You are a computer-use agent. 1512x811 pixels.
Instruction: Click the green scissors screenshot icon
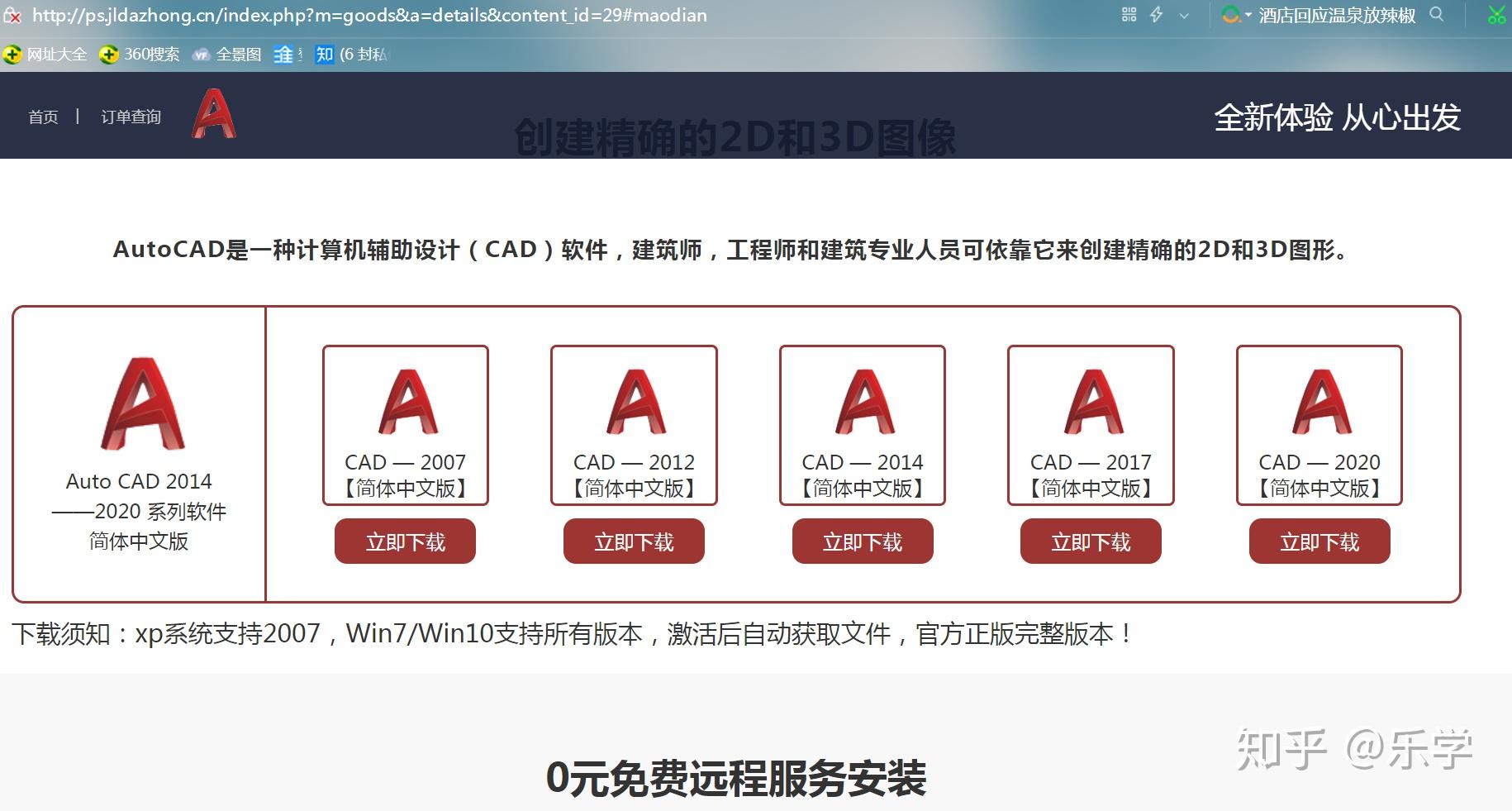(x=1496, y=15)
